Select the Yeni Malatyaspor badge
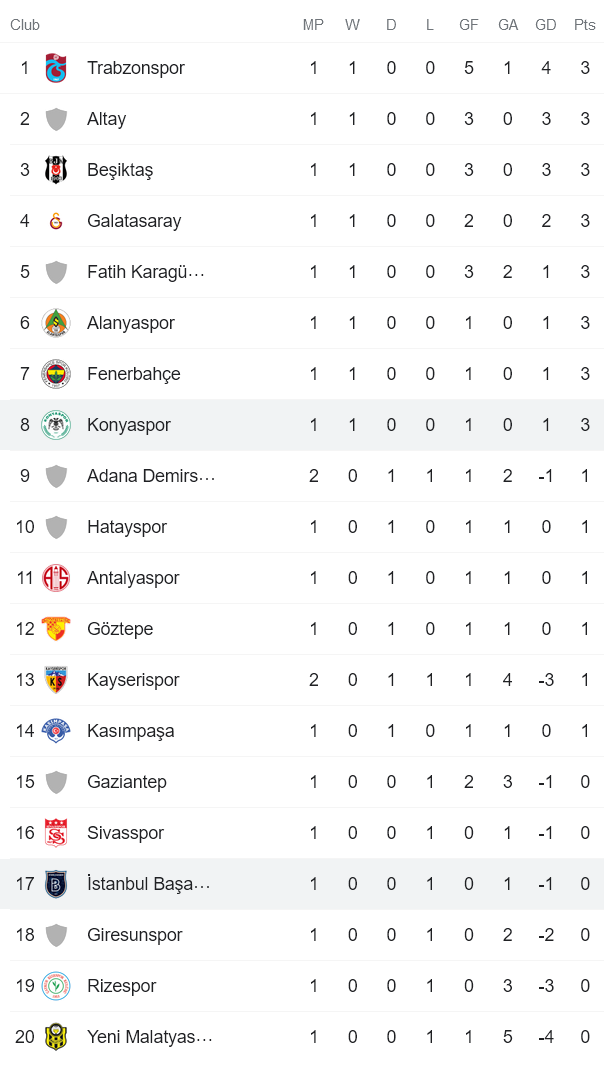 click(57, 1037)
